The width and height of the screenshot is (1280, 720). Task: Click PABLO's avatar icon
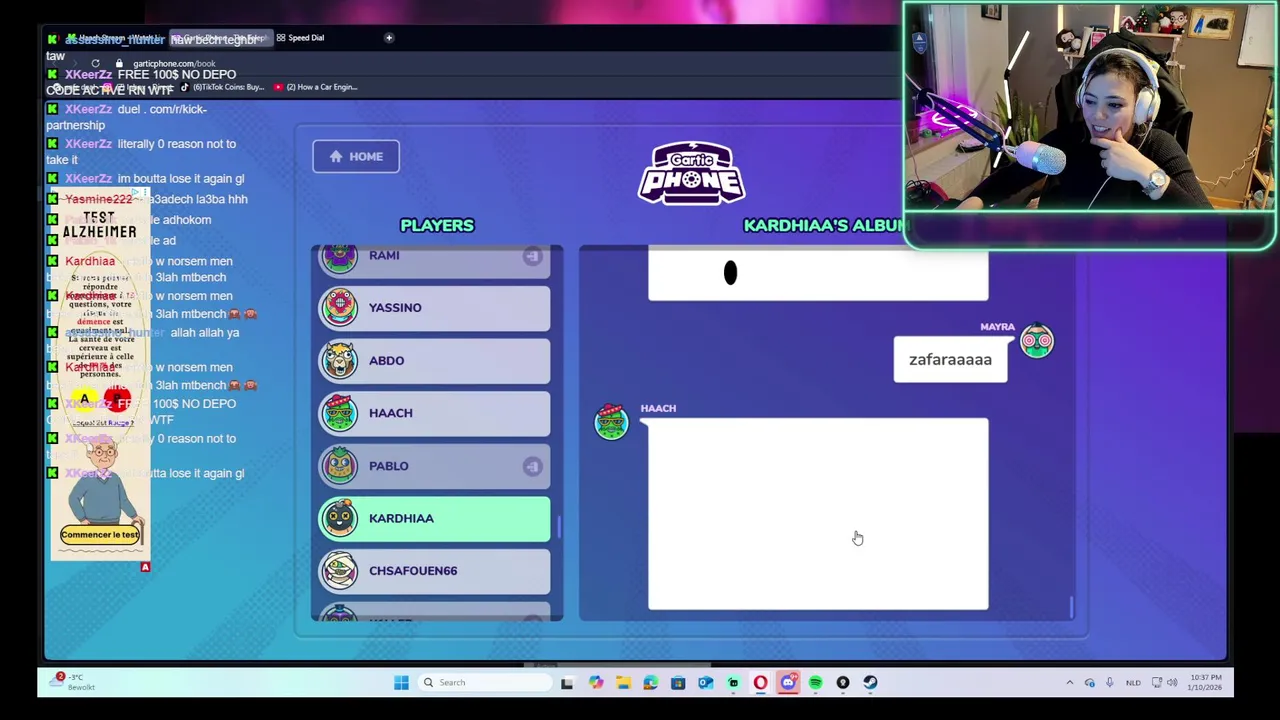340,466
